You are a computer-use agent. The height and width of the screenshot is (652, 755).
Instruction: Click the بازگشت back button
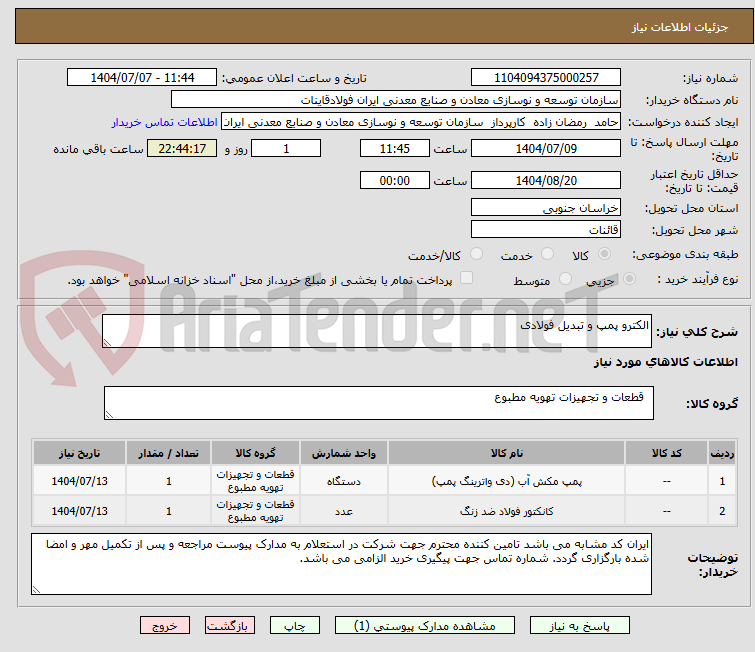(x=230, y=626)
